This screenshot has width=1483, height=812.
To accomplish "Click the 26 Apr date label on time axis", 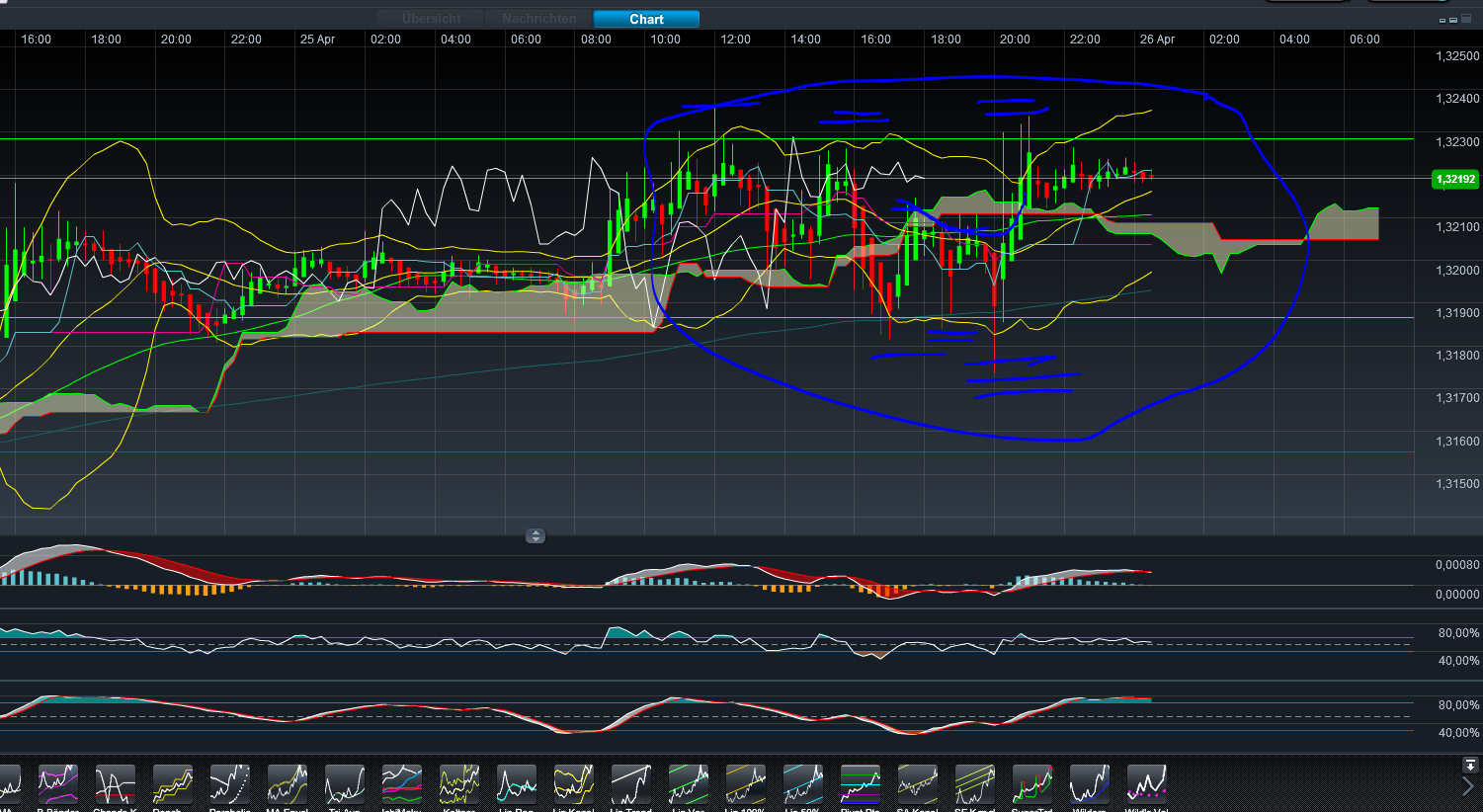I will (x=1157, y=40).
